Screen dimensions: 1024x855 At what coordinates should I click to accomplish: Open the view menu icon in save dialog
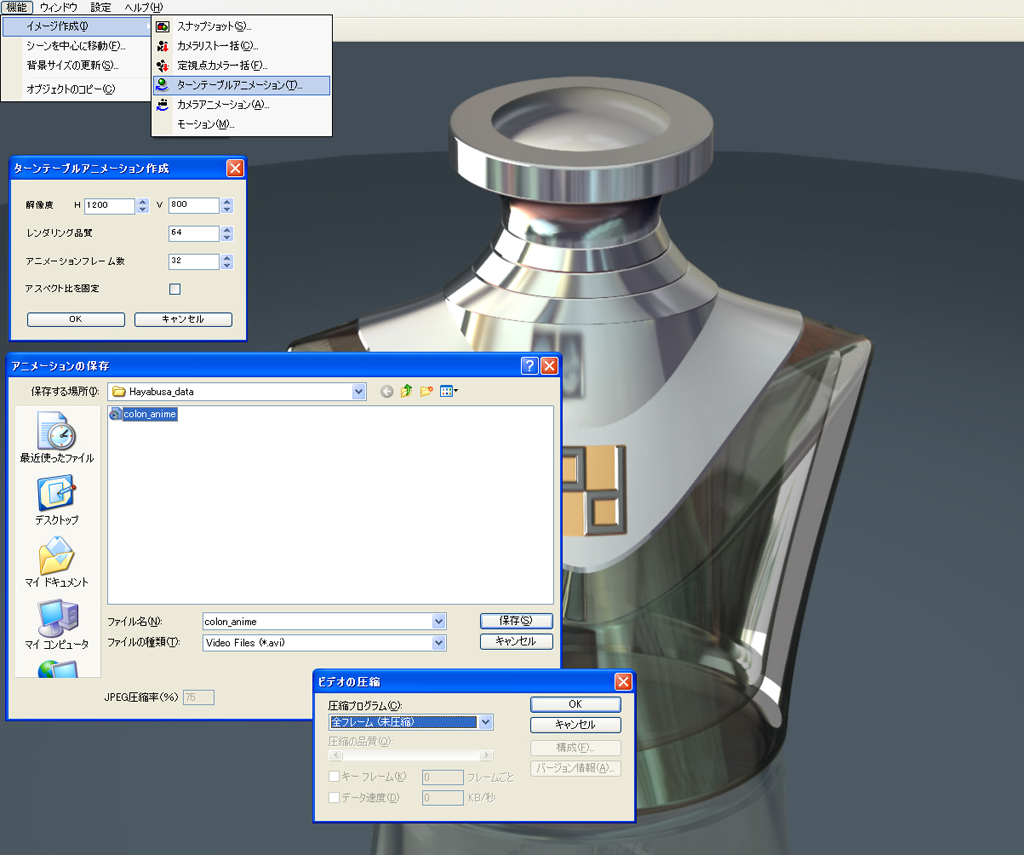click(x=449, y=392)
